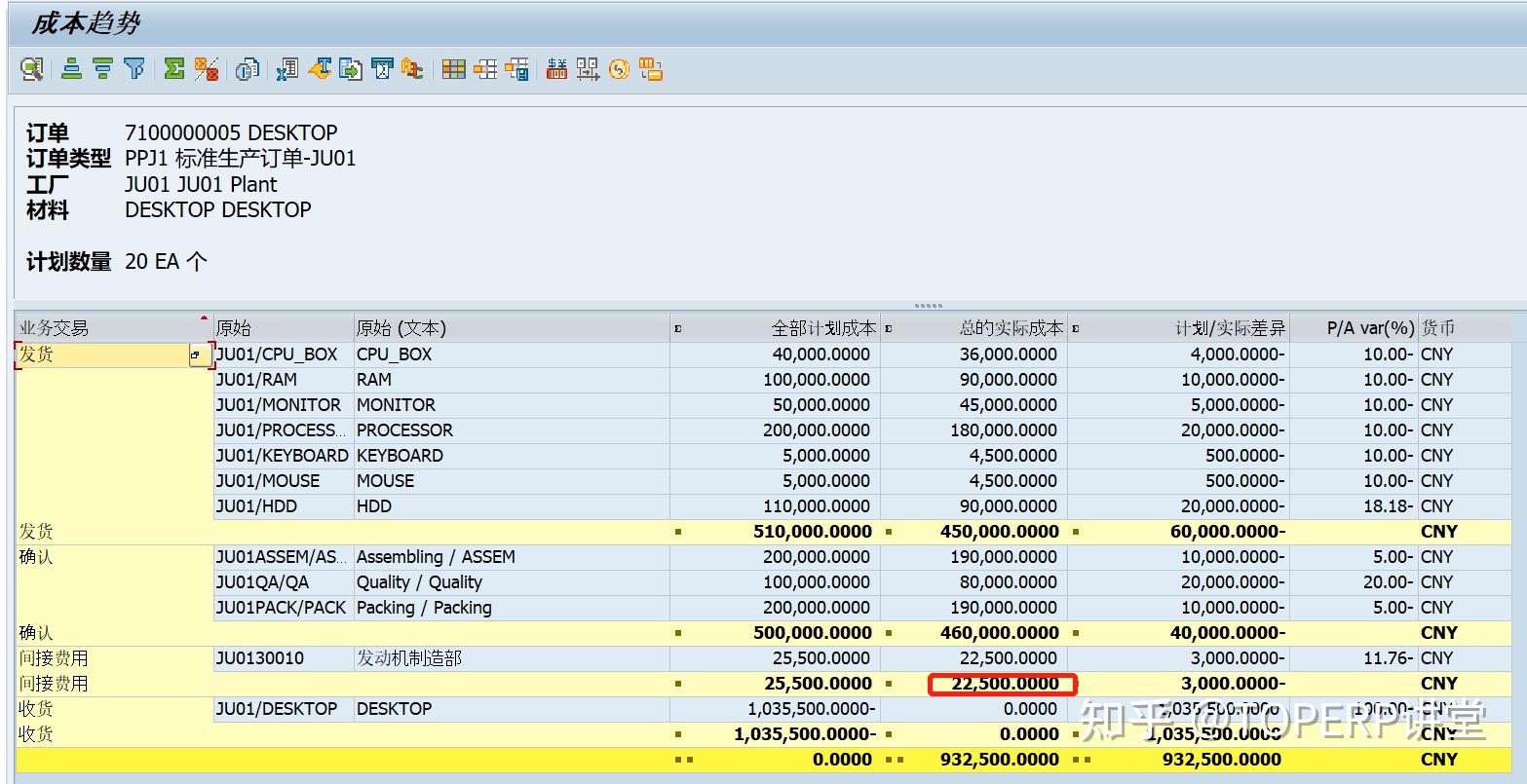Image resolution: width=1527 pixels, height=784 pixels.
Task: Open the currency conversion icon
Action: tap(556, 68)
